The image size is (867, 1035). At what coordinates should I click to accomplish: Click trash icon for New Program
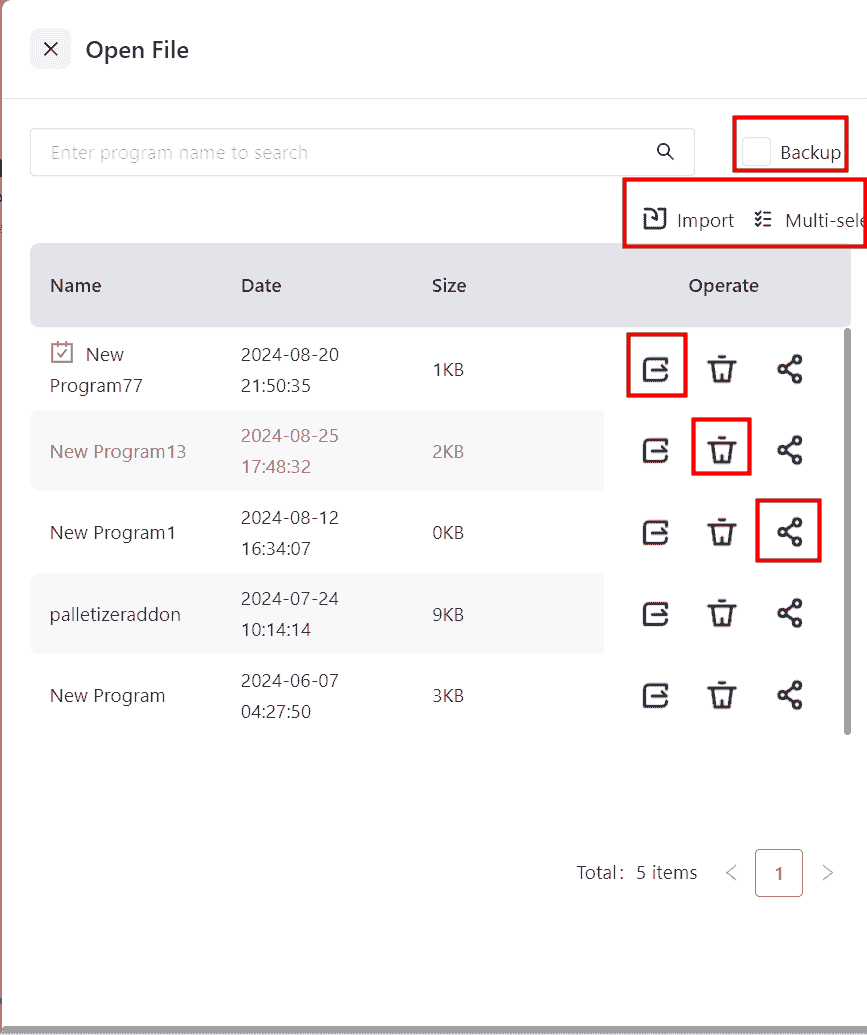pyautogui.click(x=721, y=695)
